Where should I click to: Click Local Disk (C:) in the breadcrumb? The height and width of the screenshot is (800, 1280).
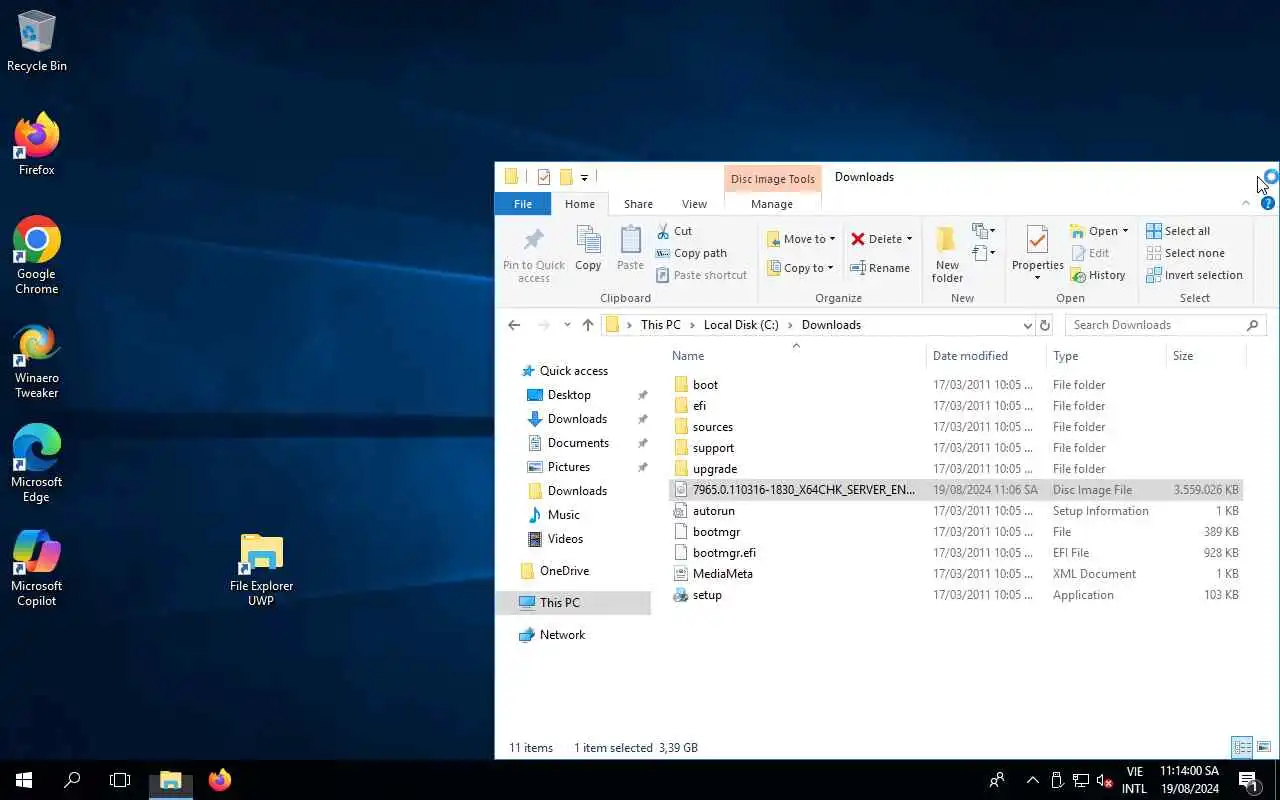pyautogui.click(x=741, y=325)
